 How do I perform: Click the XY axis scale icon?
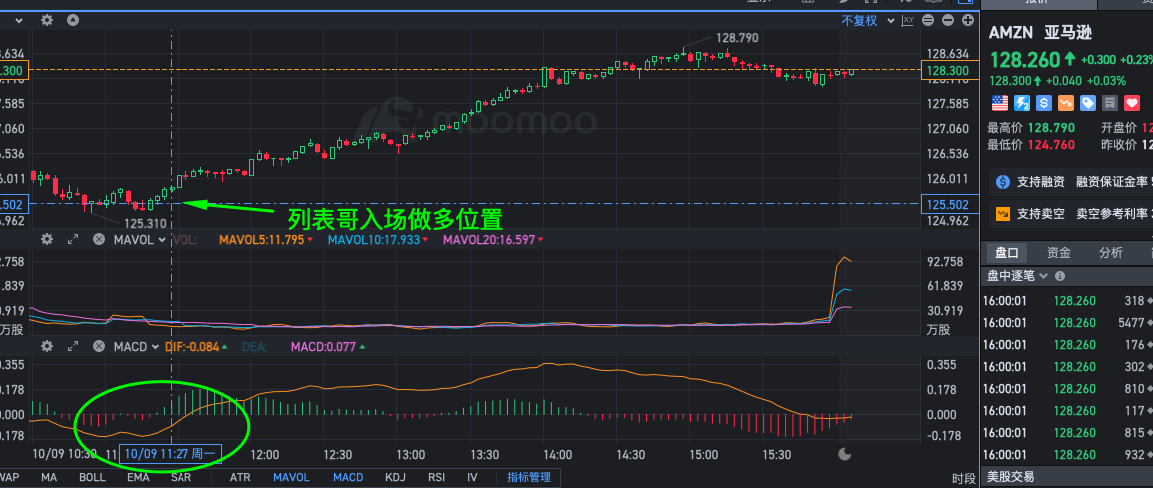point(908,21)
